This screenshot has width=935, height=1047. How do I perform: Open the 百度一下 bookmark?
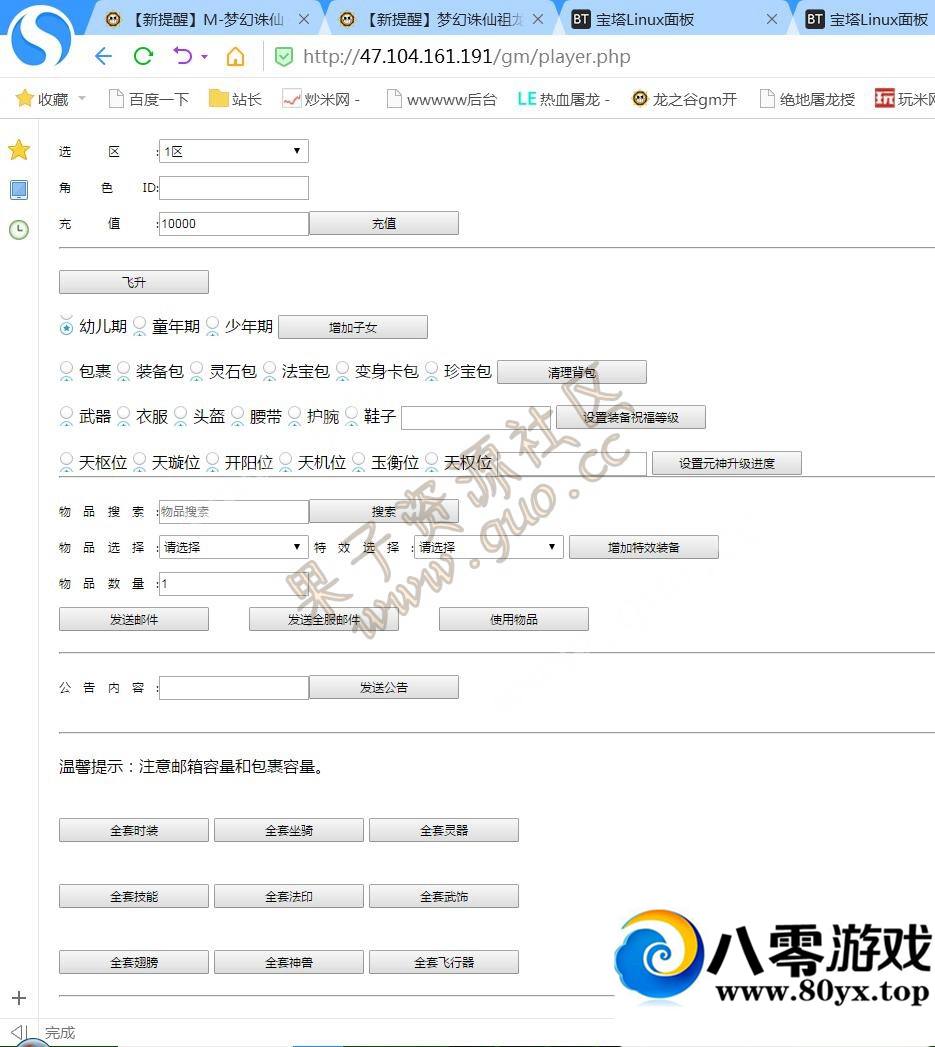[x=149, y=99]
